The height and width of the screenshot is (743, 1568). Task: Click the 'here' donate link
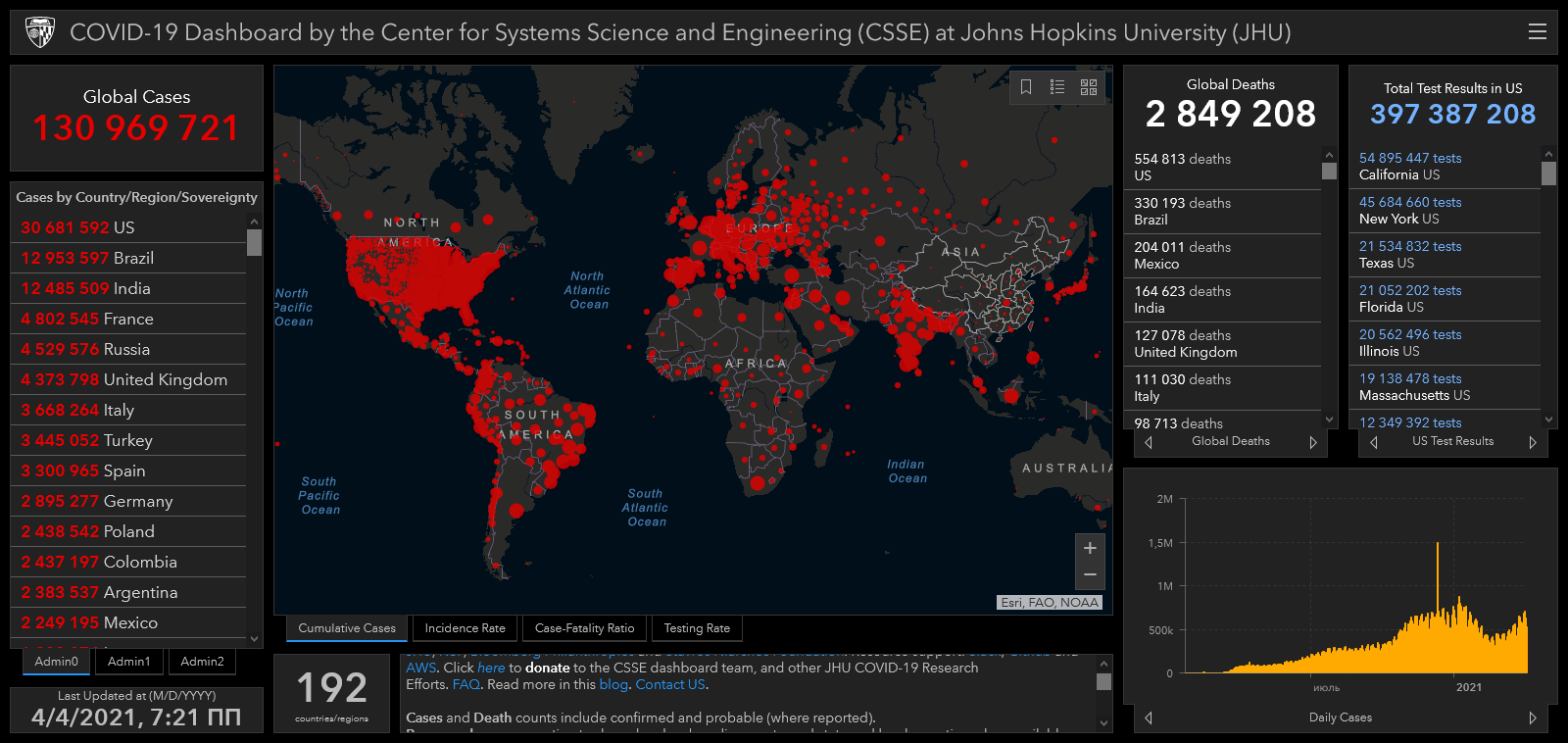[x=491, y=668]
